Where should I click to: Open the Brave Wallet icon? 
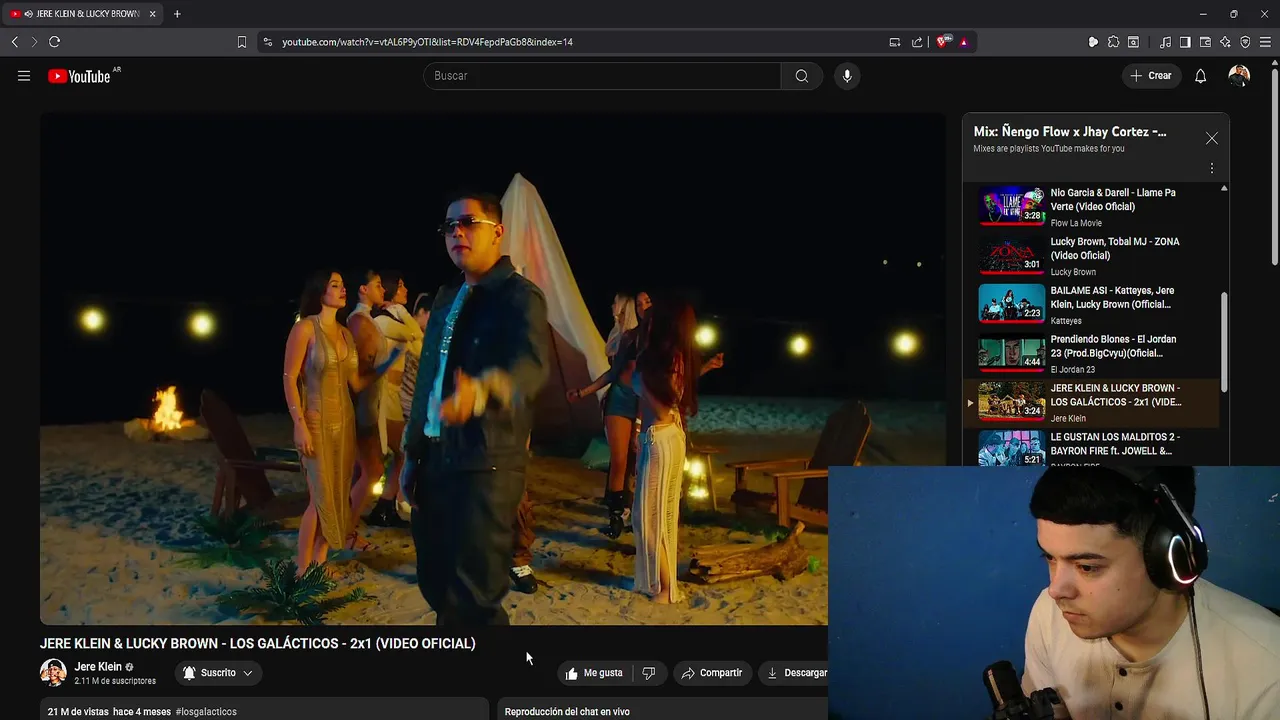(1205, 42)
